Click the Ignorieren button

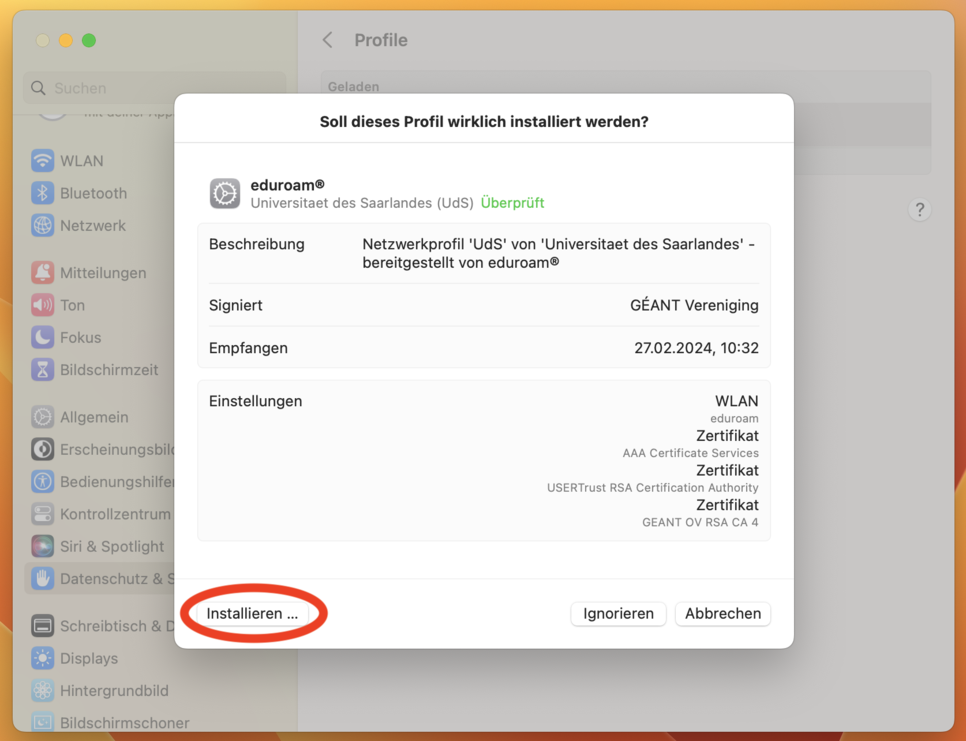coord(618,613)
